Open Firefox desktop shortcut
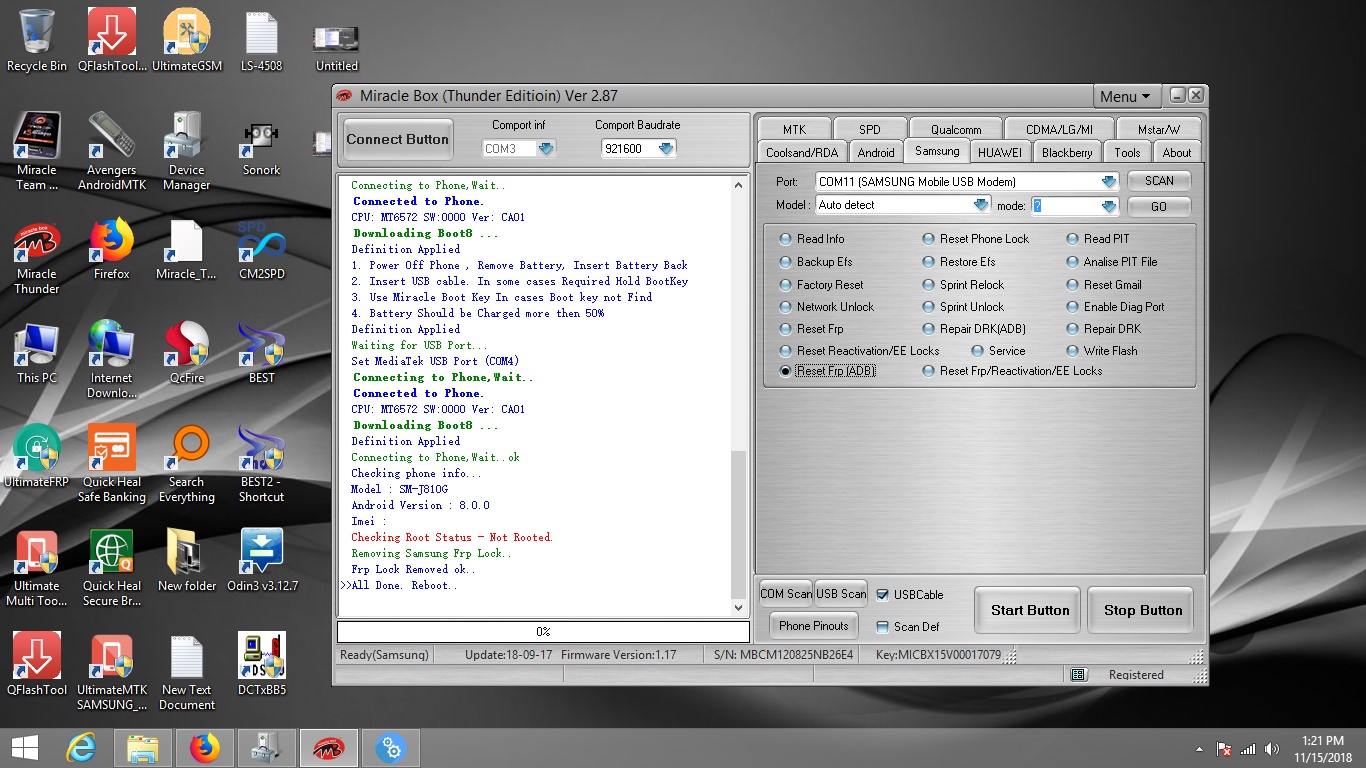This screenshot has width=1366, height=768. [x=112, y=249]
